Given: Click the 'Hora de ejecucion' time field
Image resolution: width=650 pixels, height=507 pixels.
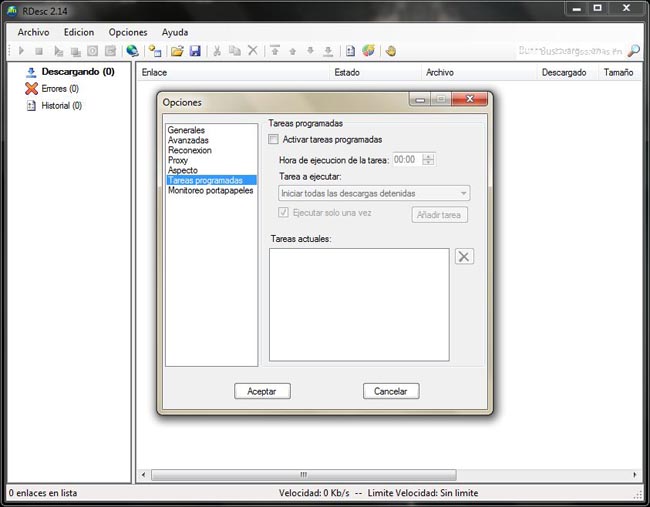Looking at the screenshot, I should point(405,159).
